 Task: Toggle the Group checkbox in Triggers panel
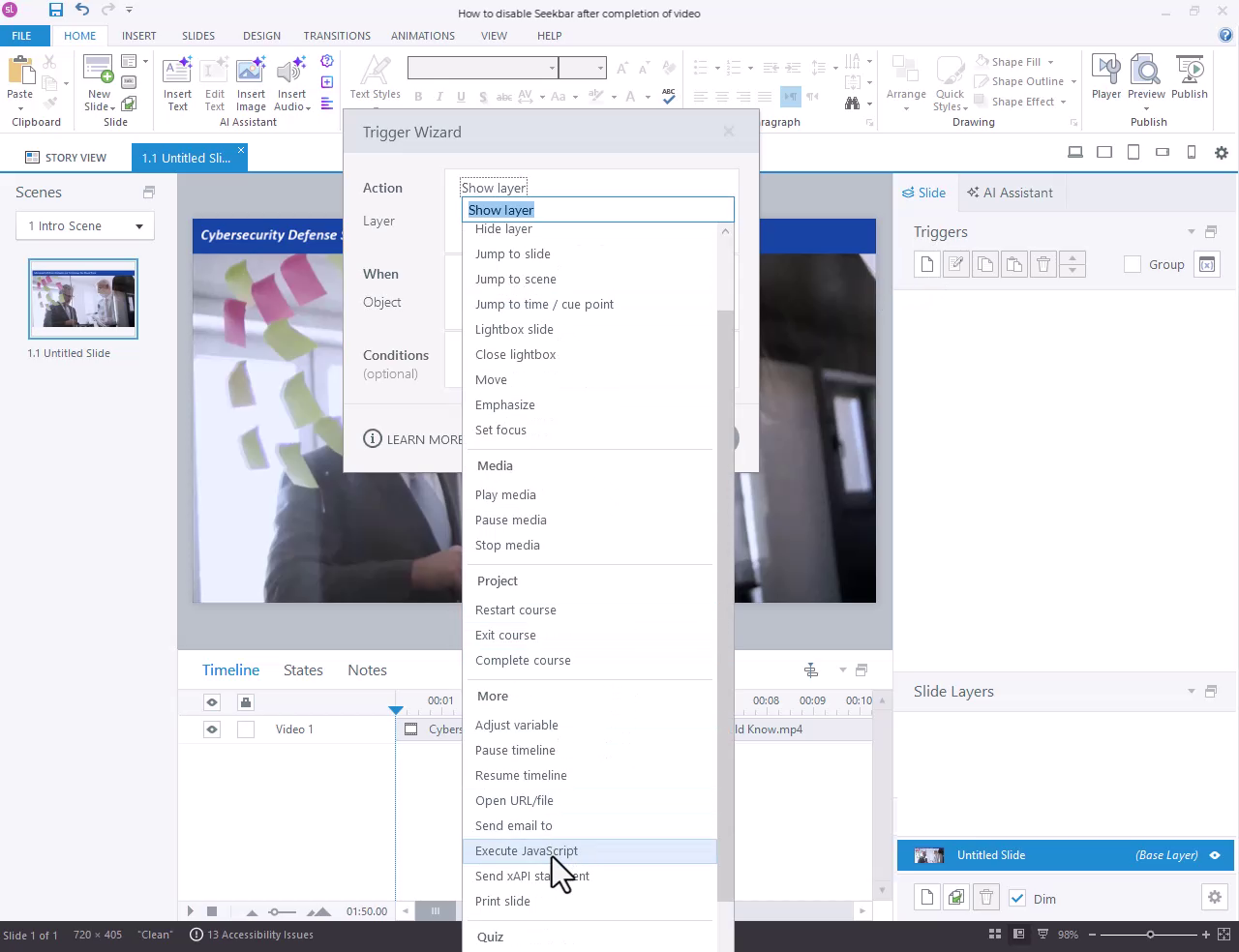[1133, 264]
